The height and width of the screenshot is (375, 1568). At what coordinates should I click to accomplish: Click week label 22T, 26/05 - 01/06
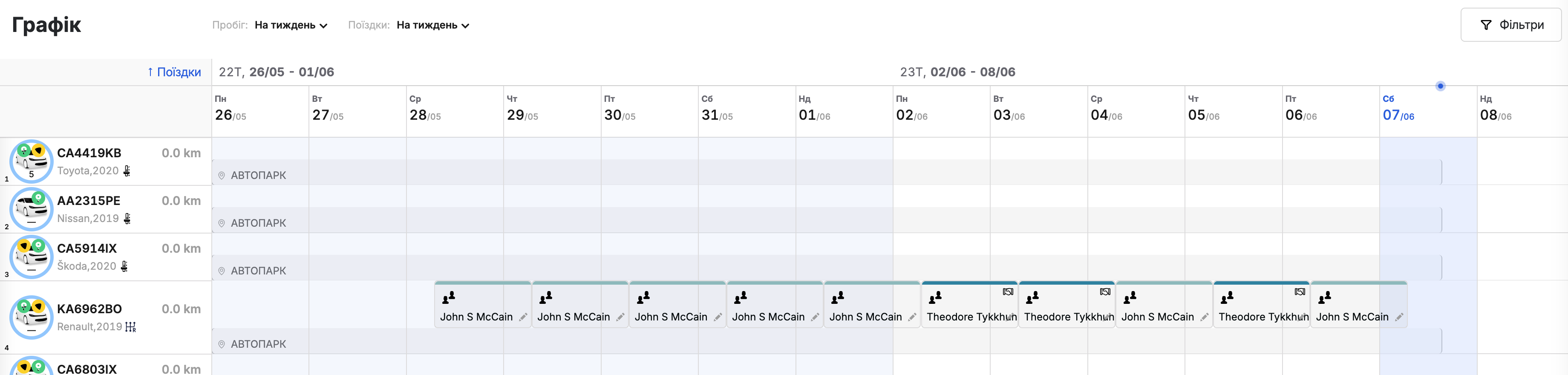[x=277, y=72]
